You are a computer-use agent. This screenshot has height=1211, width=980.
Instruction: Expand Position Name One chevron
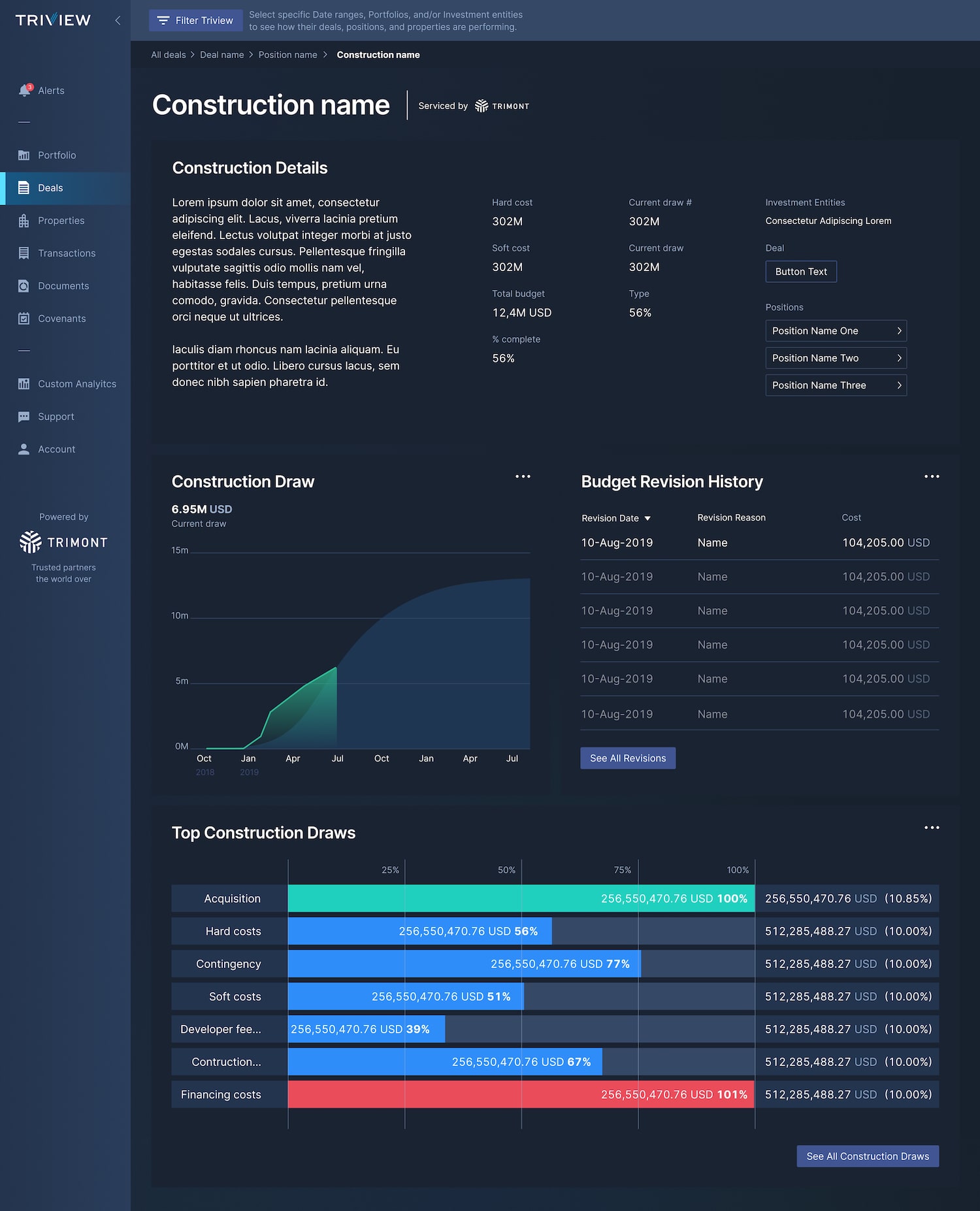tap(899, 331)
